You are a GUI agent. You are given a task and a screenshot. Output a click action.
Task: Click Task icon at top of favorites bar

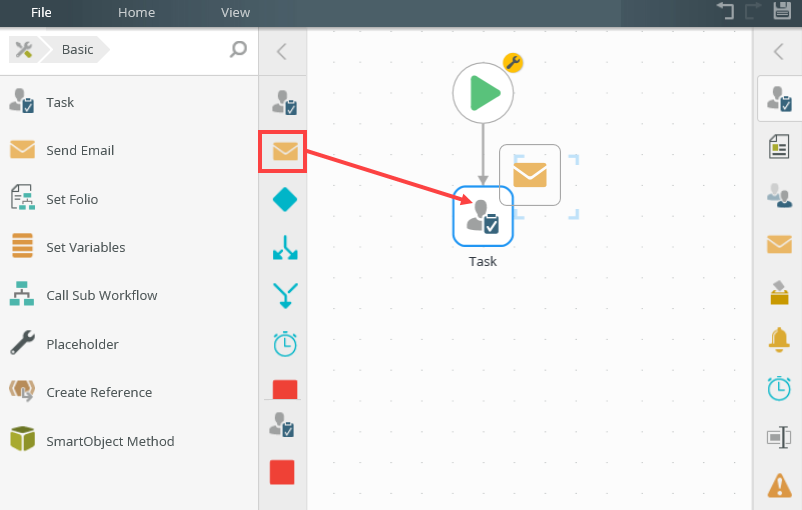tap(284, 102)
